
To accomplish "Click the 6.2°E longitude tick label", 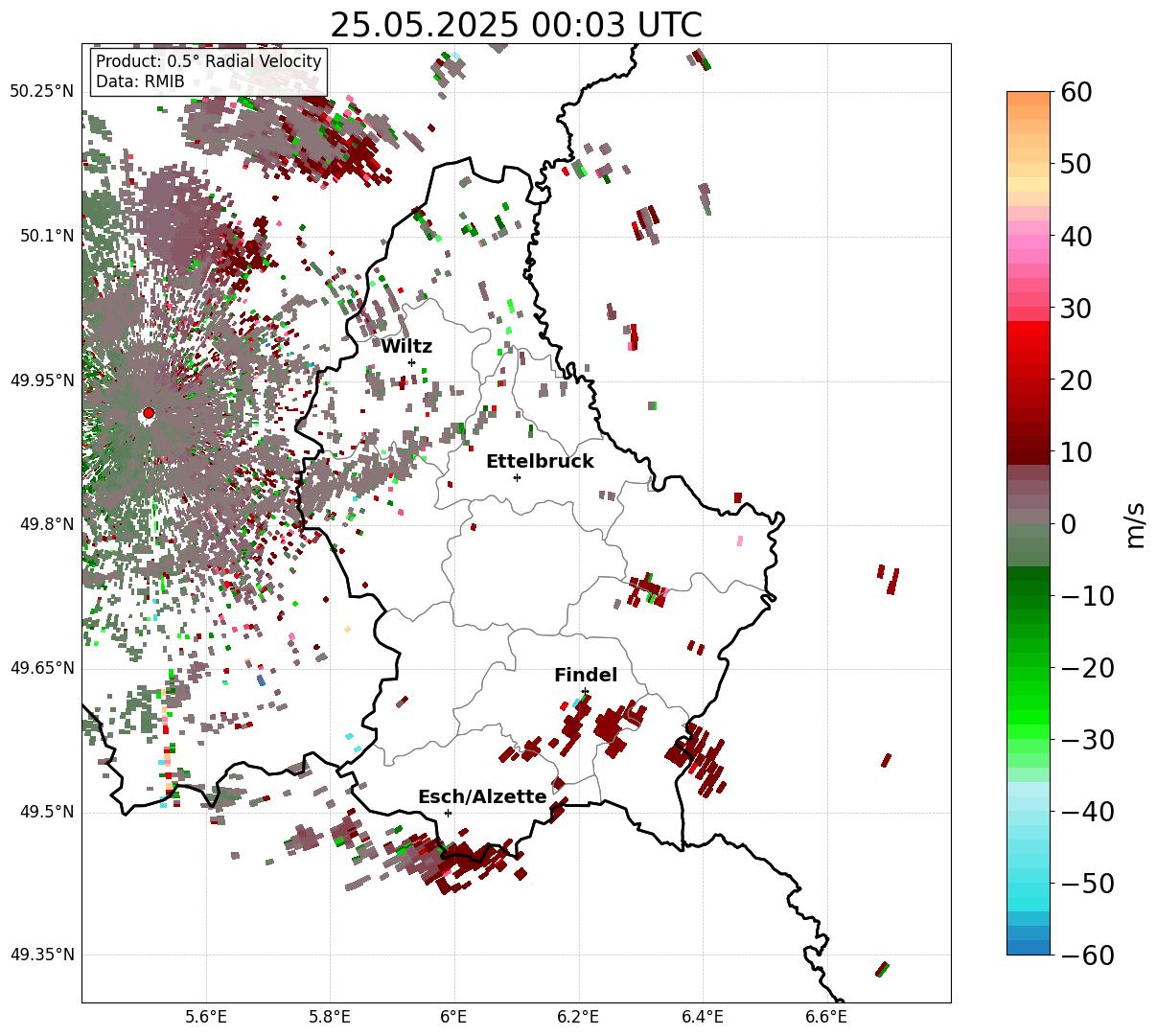I will pos(578,1016).
